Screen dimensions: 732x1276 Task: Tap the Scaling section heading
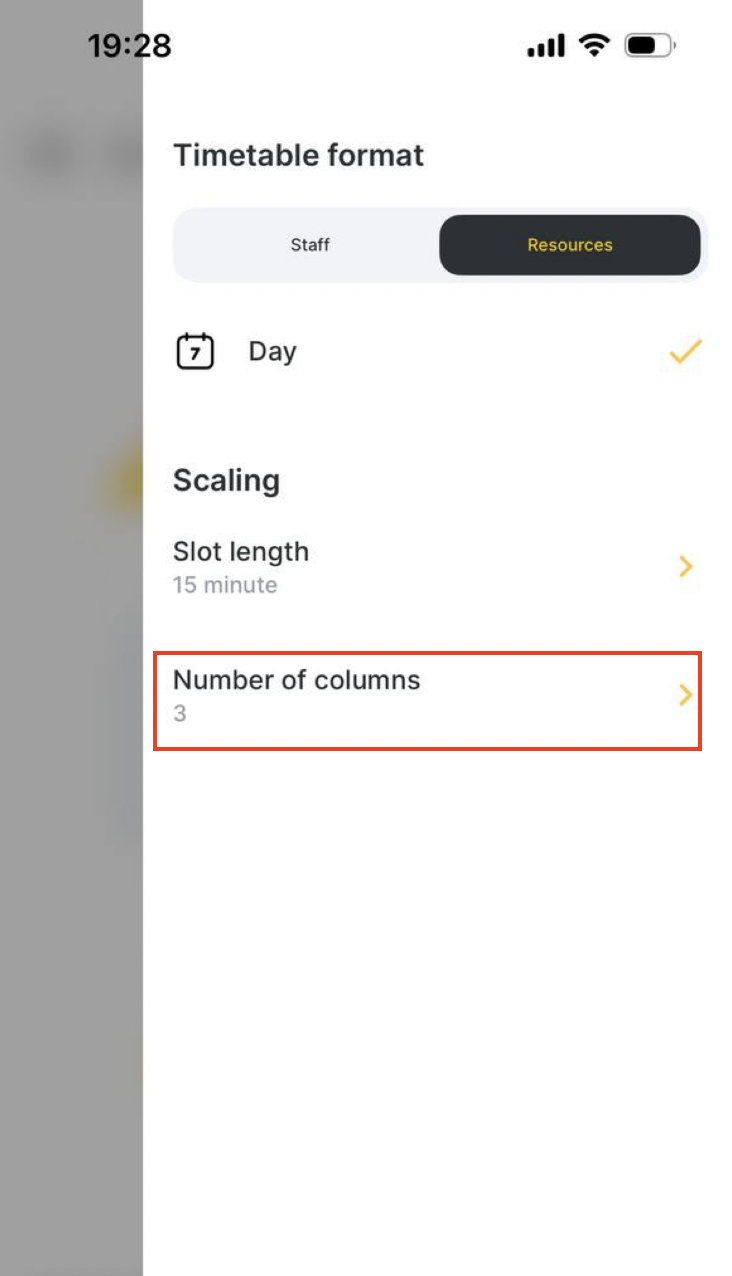click(x=226, y=481)
